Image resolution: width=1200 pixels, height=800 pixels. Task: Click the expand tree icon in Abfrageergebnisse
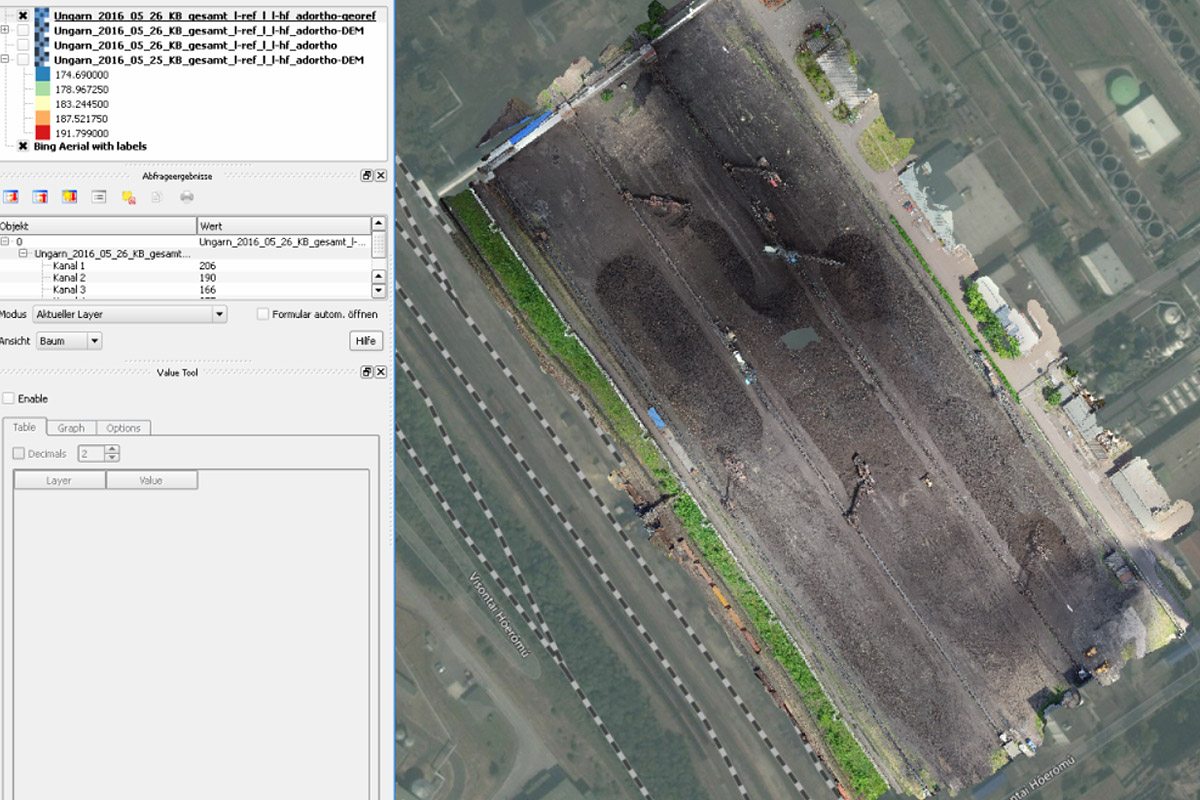[10, 197]
